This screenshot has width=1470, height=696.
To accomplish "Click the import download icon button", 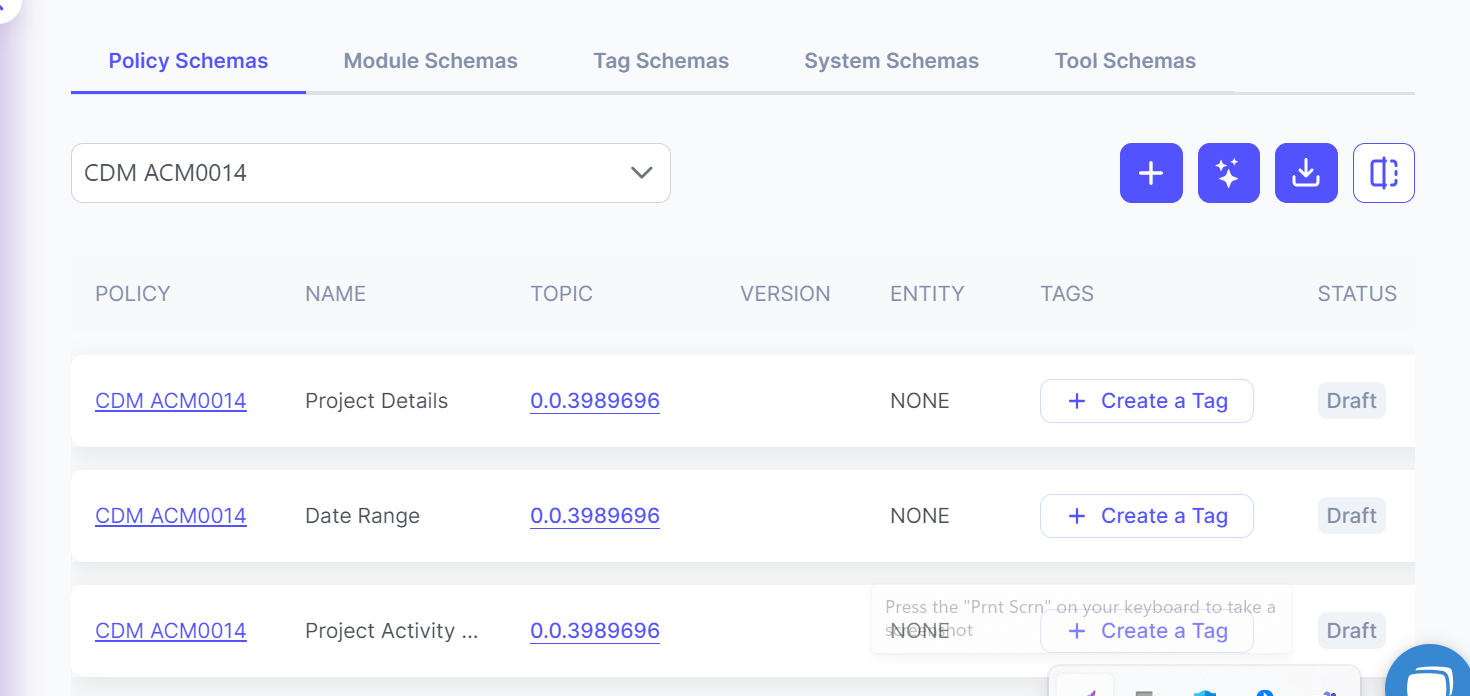I will pos(1306,173).
